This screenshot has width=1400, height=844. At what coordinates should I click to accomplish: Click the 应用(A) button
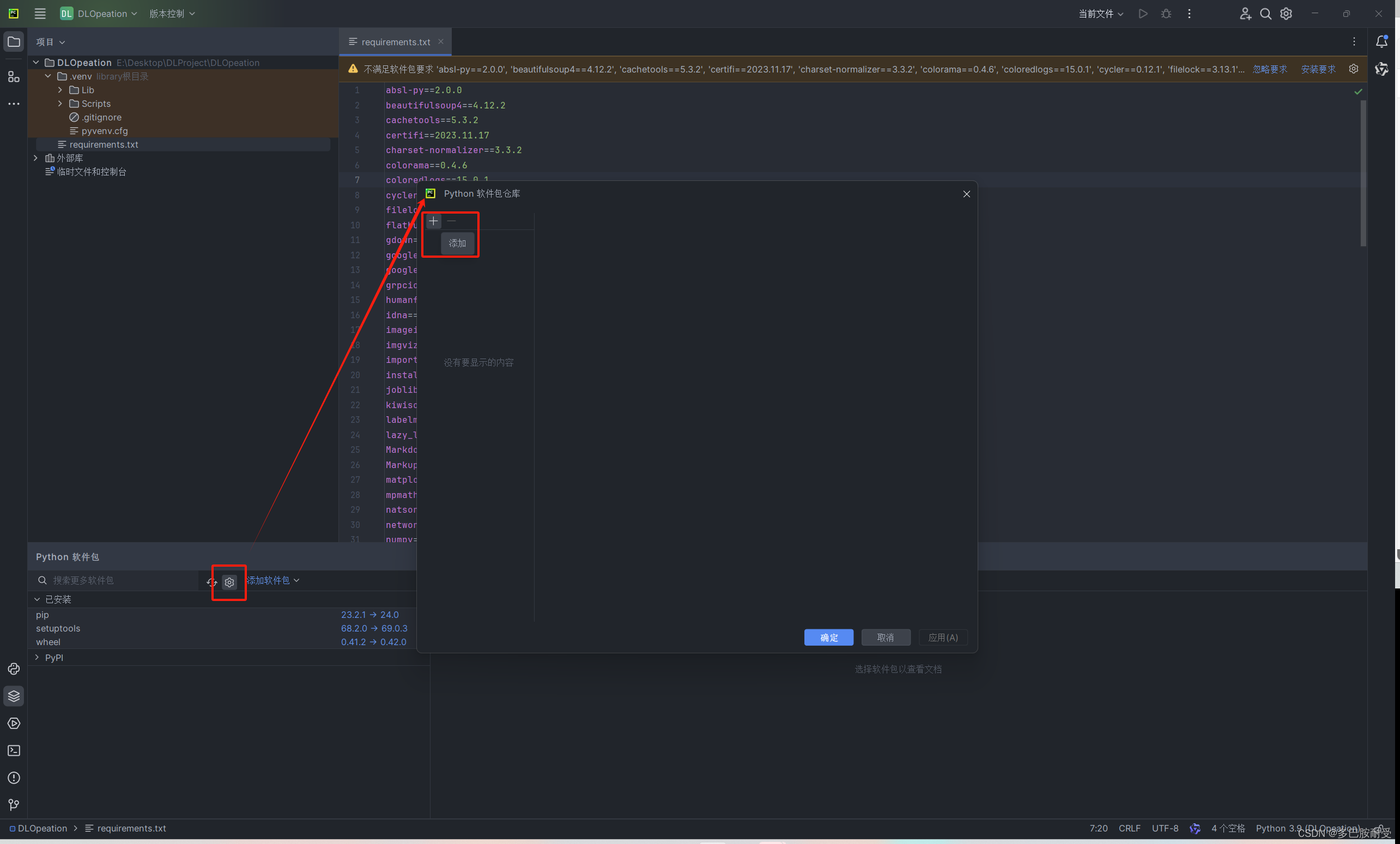point(943,637)
